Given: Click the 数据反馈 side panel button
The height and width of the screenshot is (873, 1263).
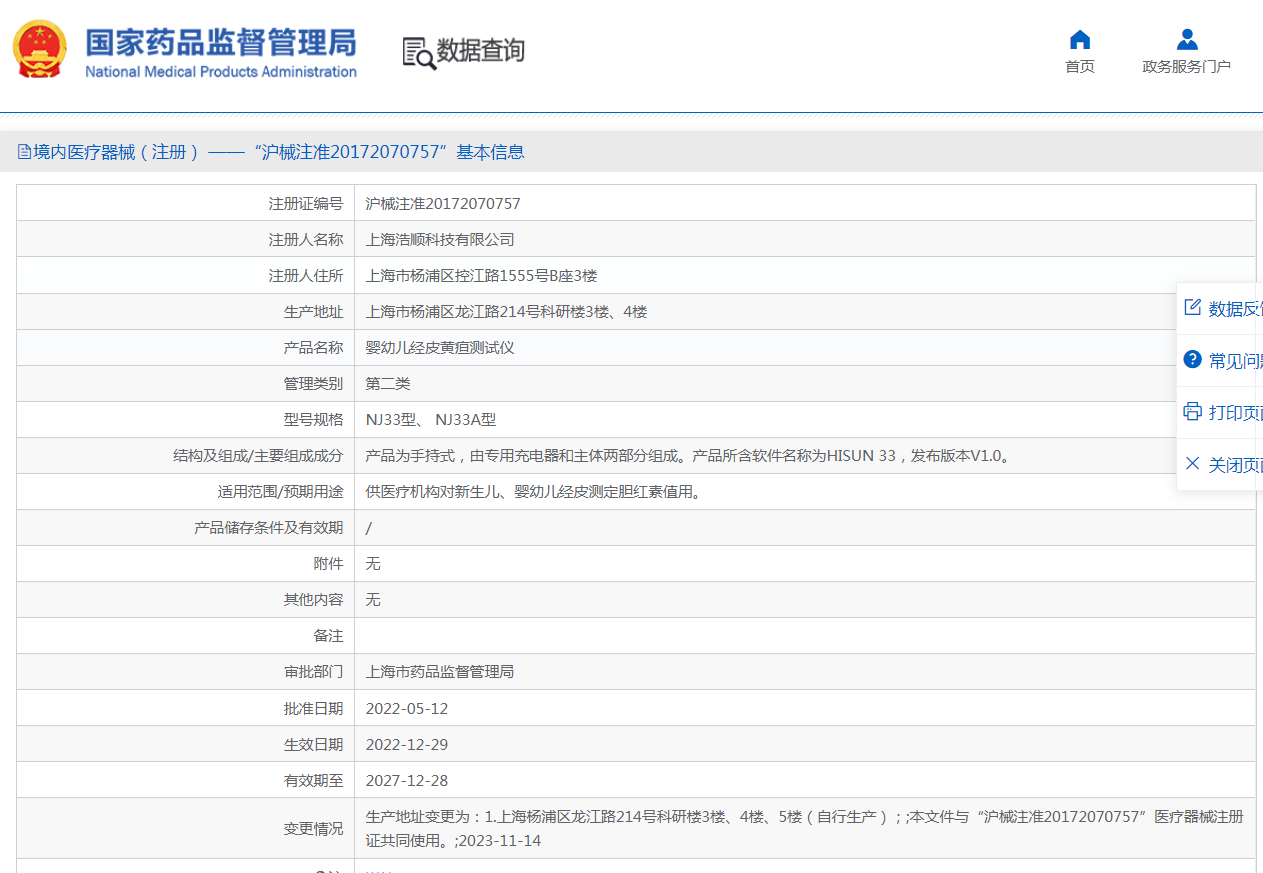Looking at the screenshot, I should [x=1220, y=309].
